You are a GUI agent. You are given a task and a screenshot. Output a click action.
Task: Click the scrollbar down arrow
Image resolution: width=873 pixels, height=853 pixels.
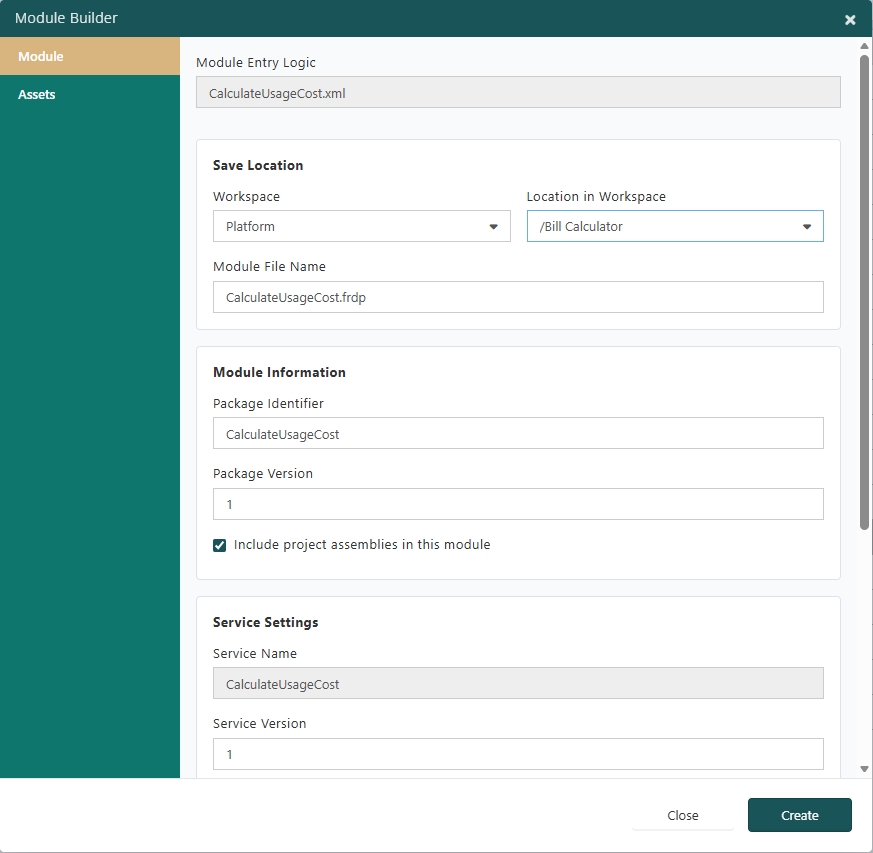[864, 769]
